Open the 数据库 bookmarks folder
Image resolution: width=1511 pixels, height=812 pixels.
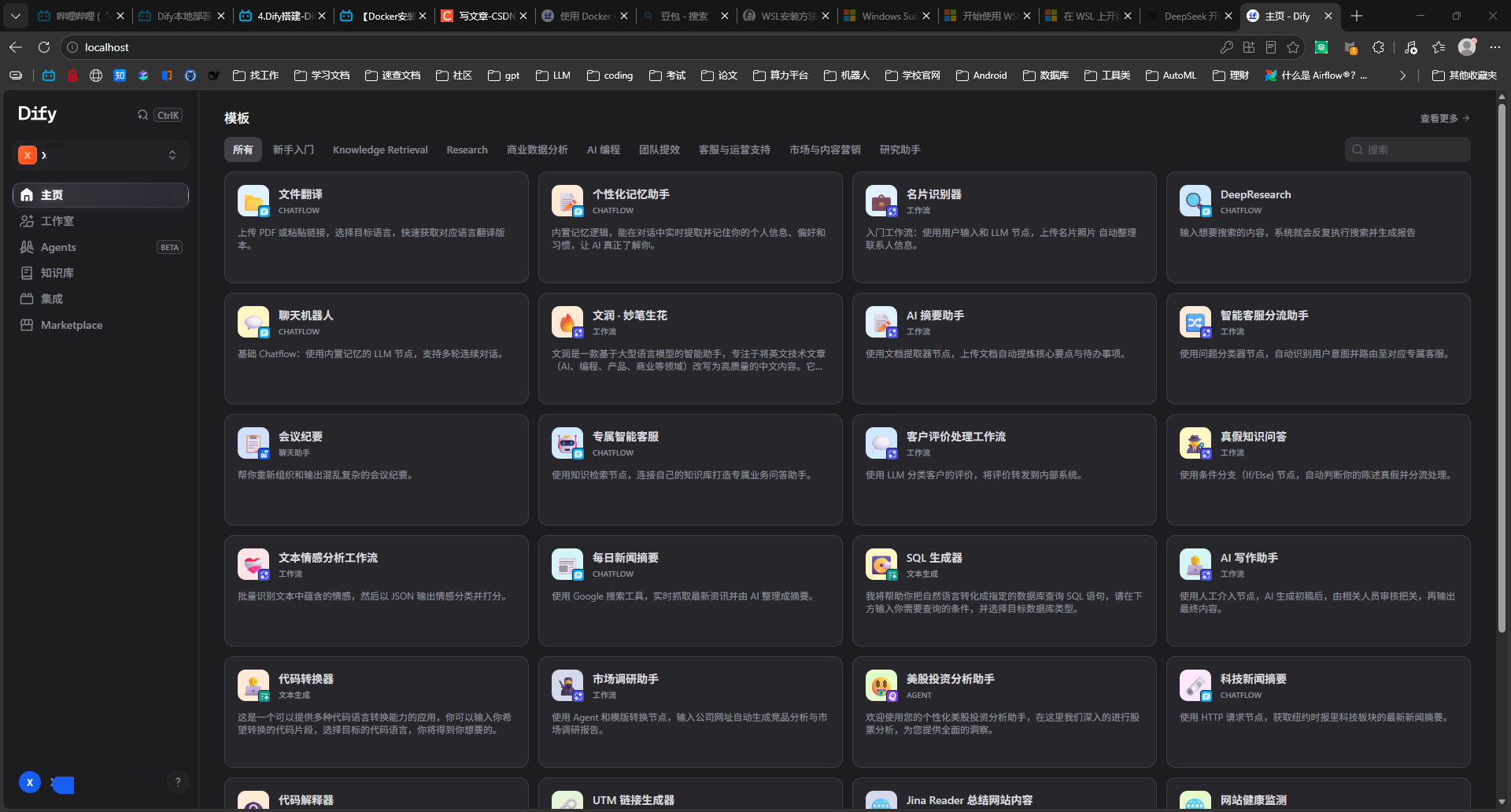tap(1046, 76)
